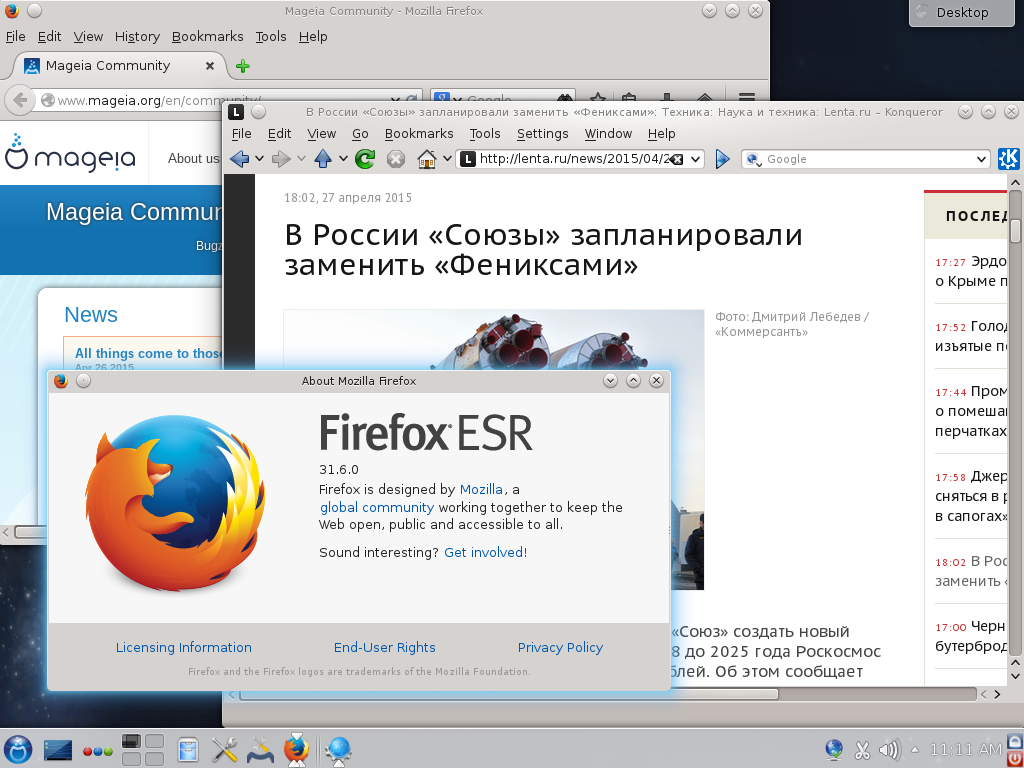Go up one level with Konqueror's up arrow
The image size is (1024, 768).
pos(323,159)
